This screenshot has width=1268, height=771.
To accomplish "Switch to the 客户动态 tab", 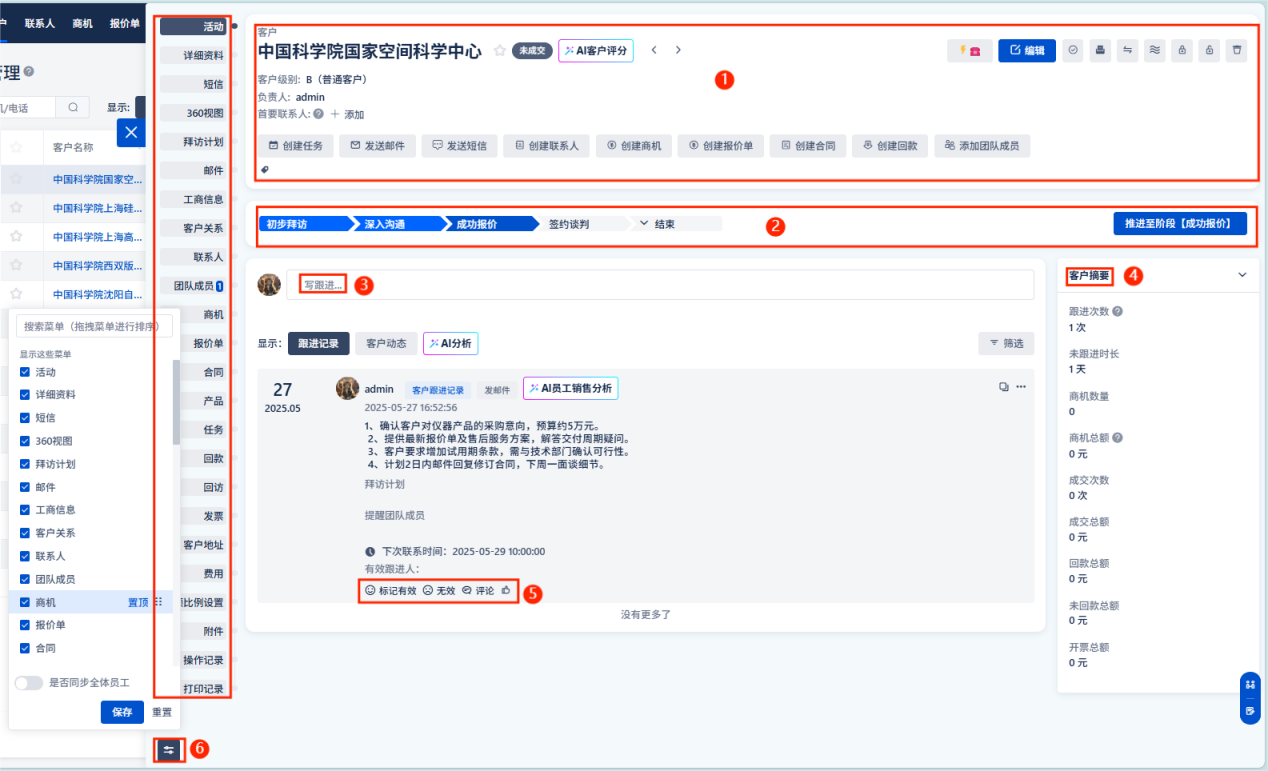I will [385, 343].
